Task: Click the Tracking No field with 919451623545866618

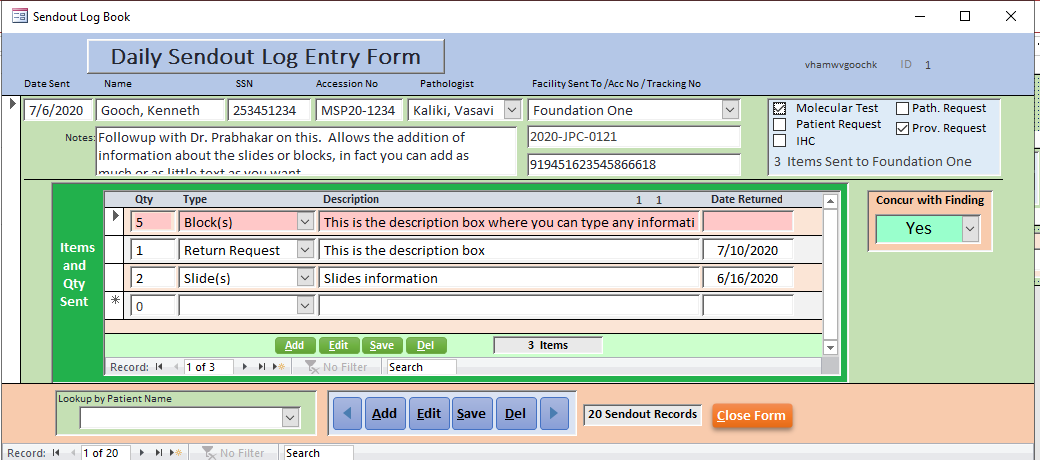Action: [633, 164]
